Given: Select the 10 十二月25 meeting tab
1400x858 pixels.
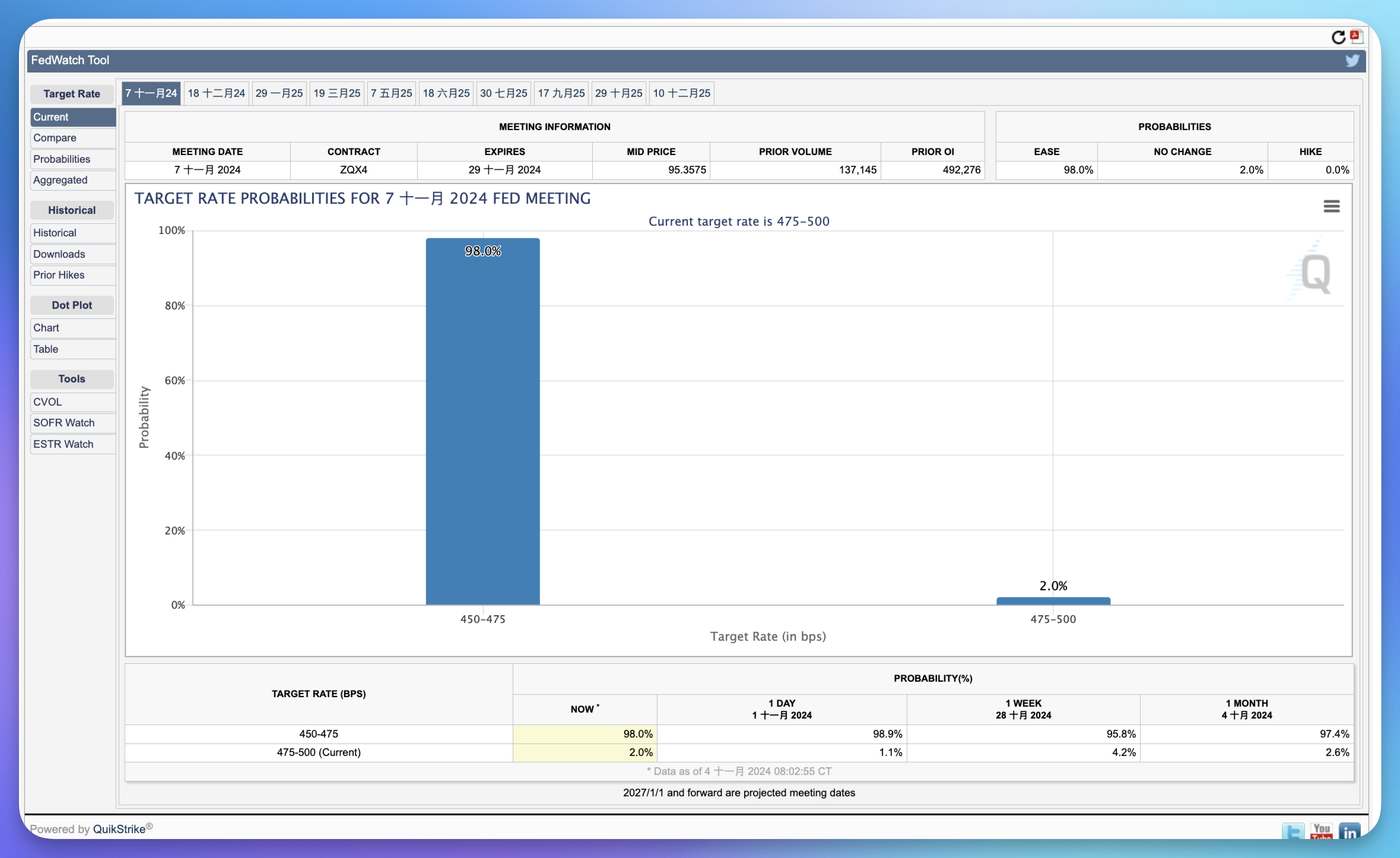Looking at the screenshot, I should click(681, 93).
